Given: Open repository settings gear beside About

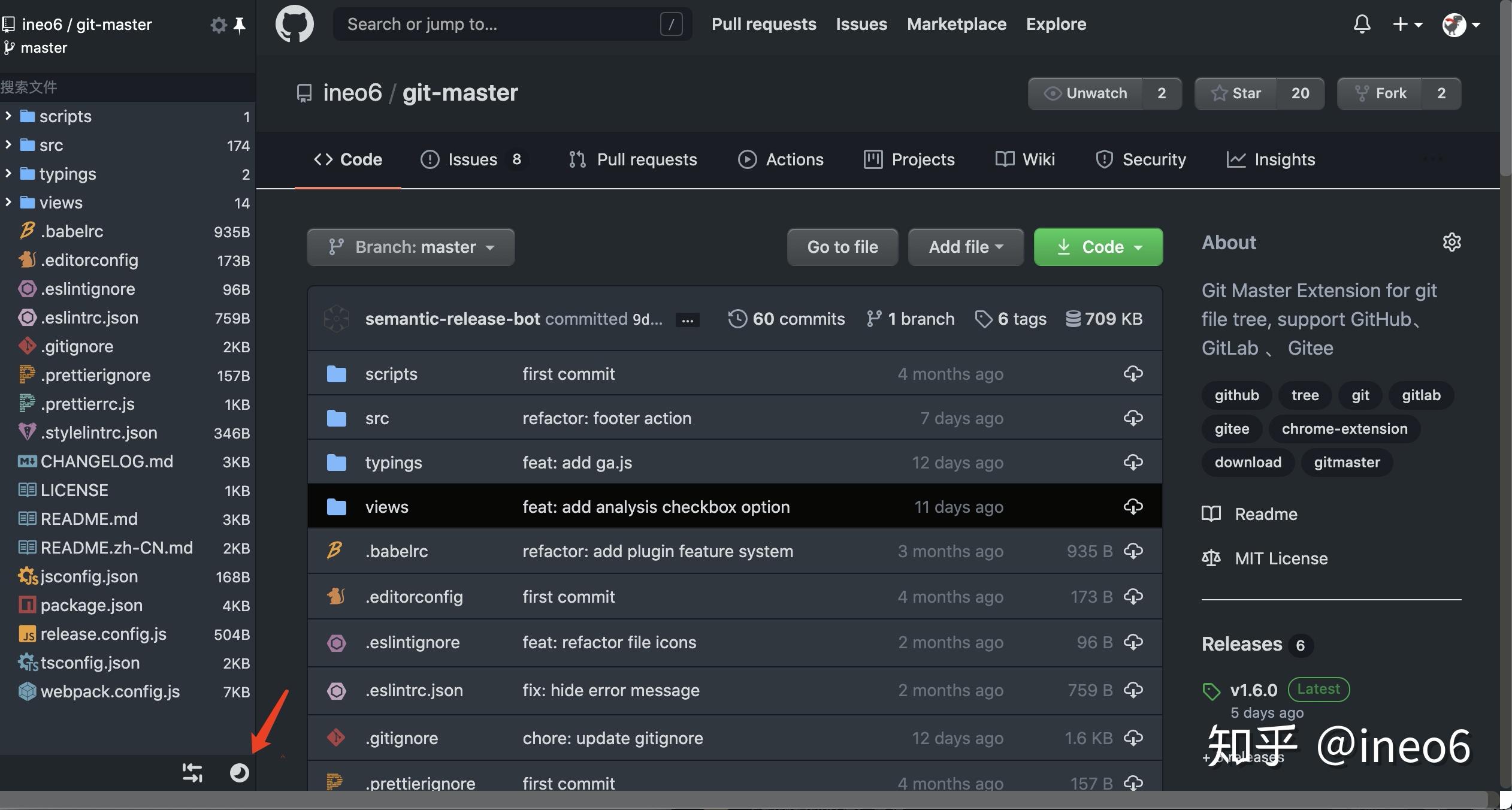Looking at the screenshot, I should coord(1453,242).
